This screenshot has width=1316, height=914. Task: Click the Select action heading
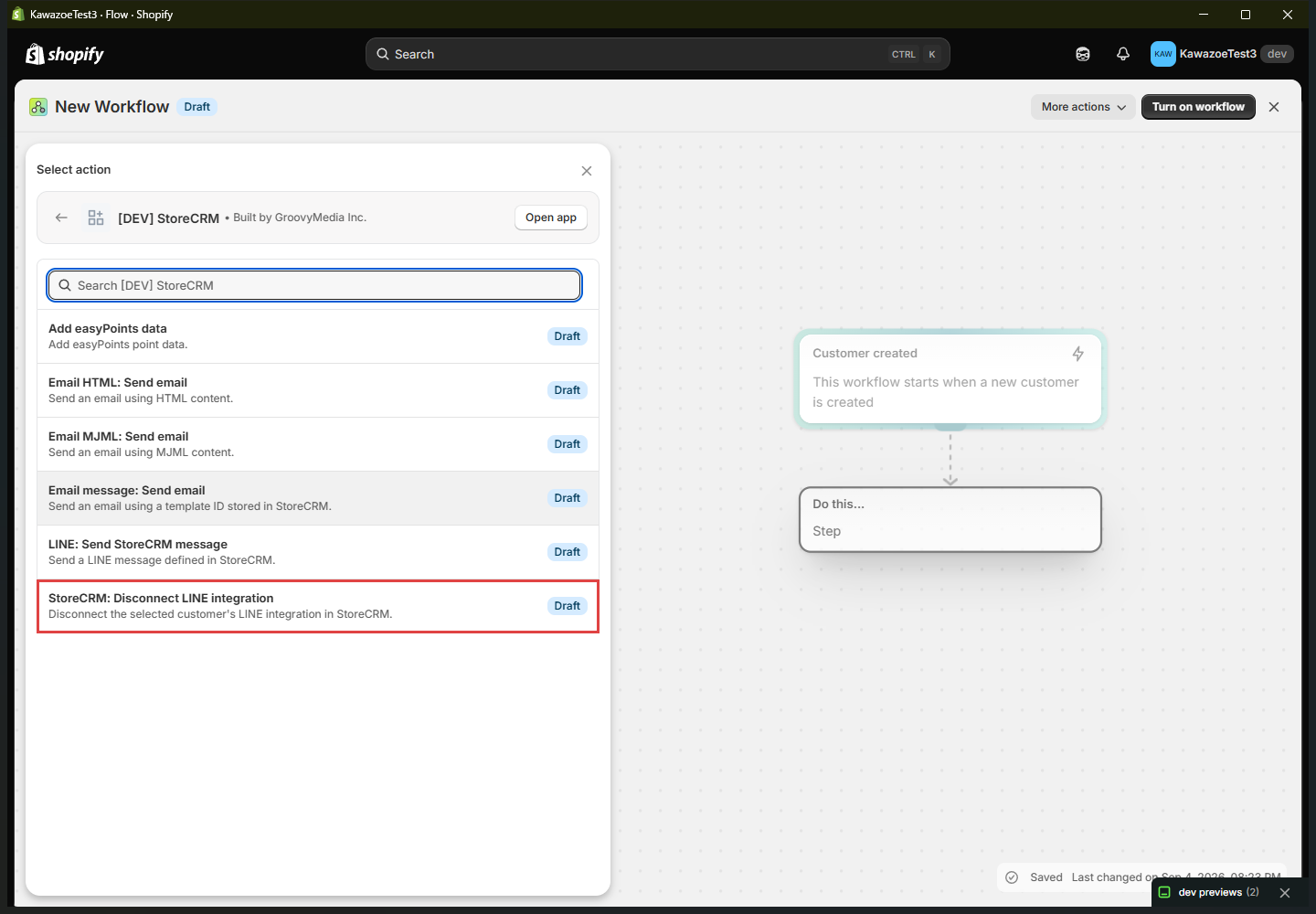pos(73,170)
